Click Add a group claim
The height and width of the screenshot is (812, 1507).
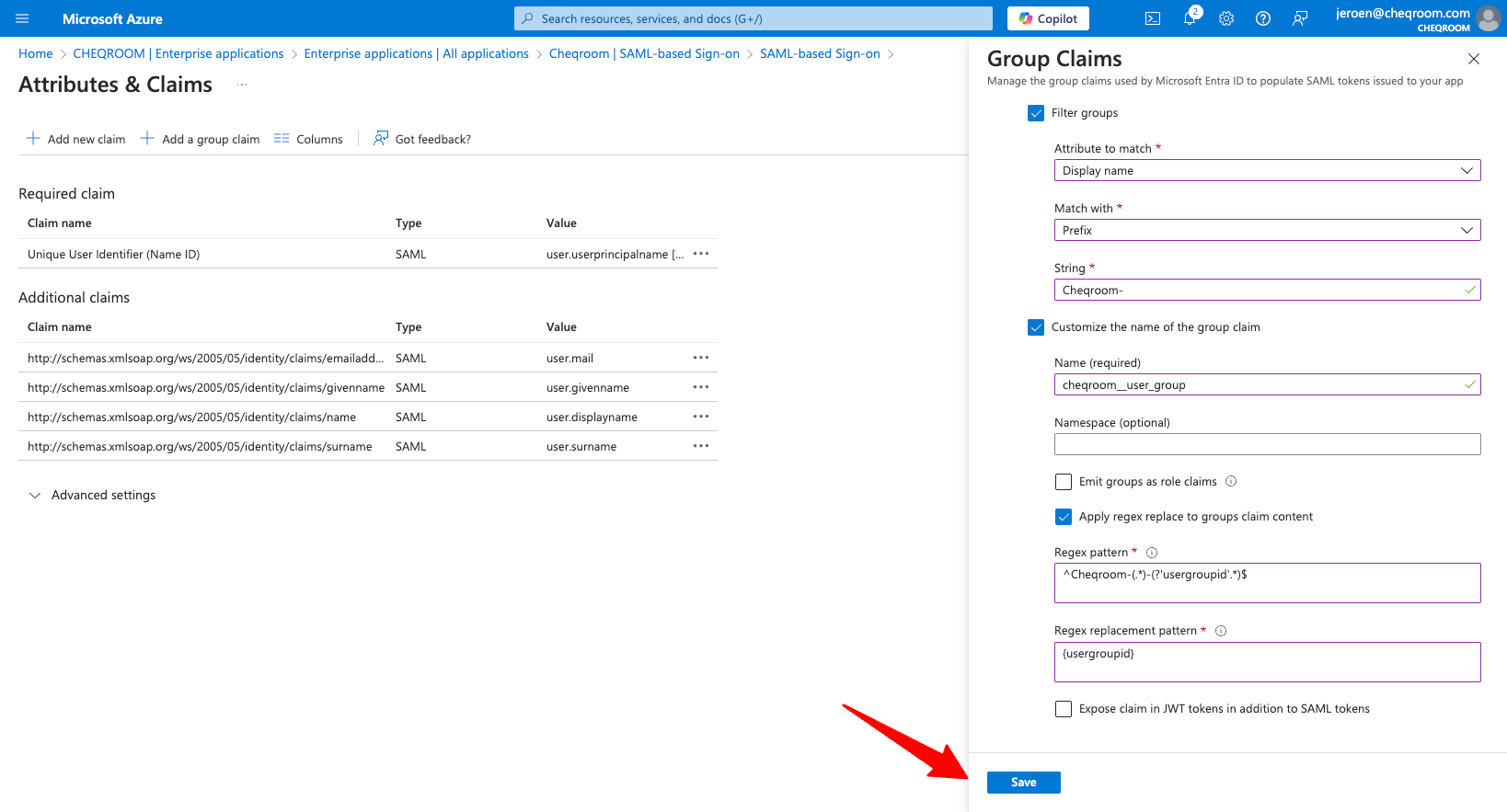point(201,139)
